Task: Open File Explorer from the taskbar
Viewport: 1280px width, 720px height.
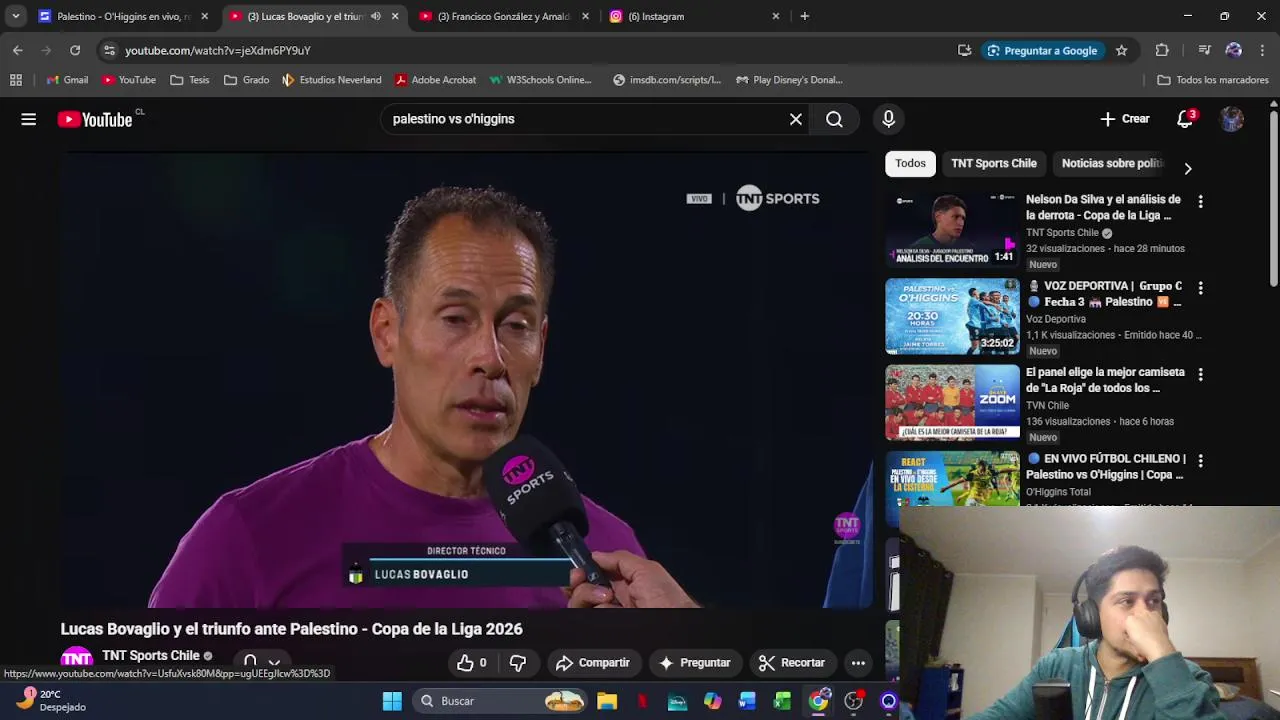Action: click(x=607, y=701)
